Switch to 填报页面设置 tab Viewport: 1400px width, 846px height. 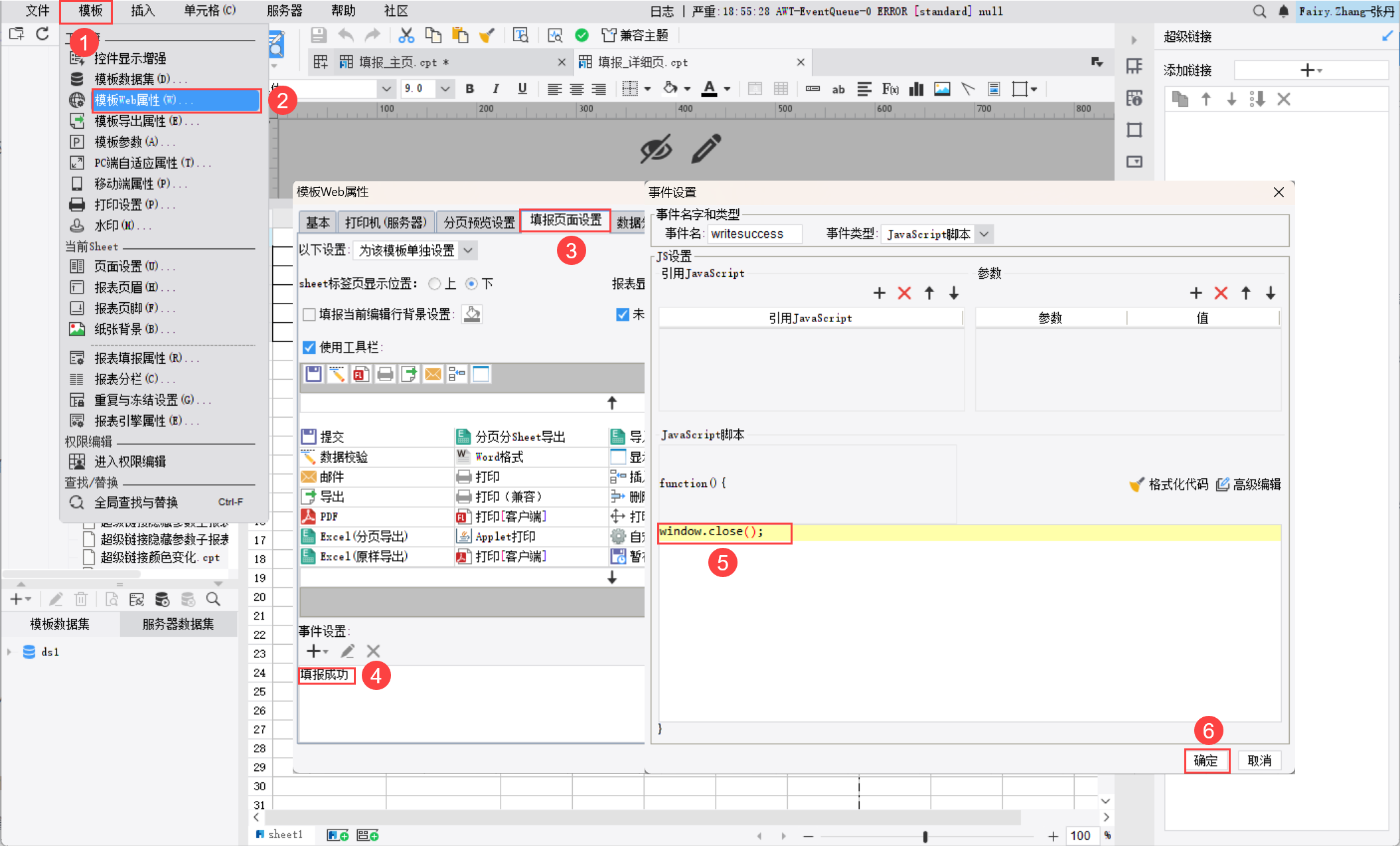566,220
